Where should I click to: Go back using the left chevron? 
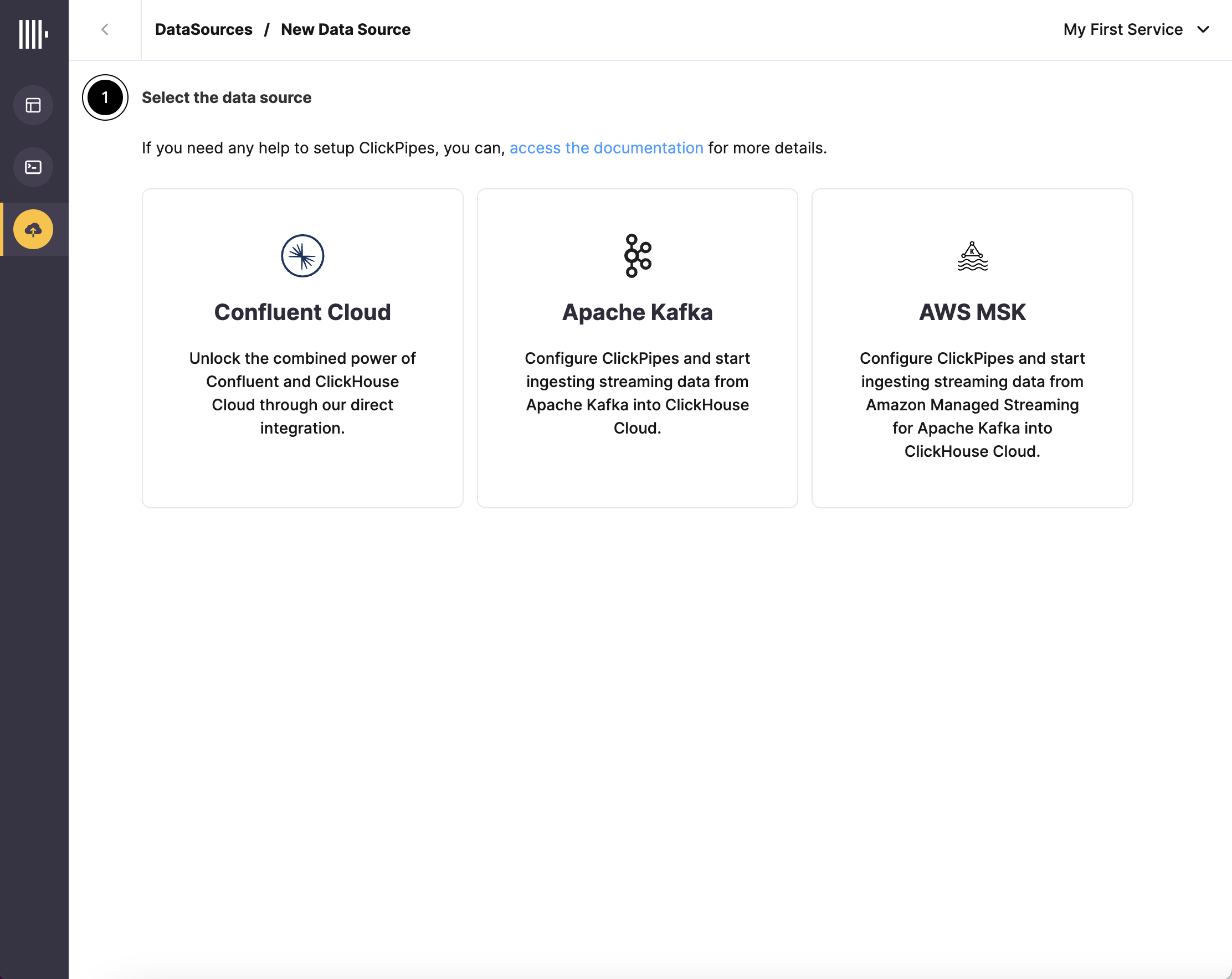(x=105, y=30)
